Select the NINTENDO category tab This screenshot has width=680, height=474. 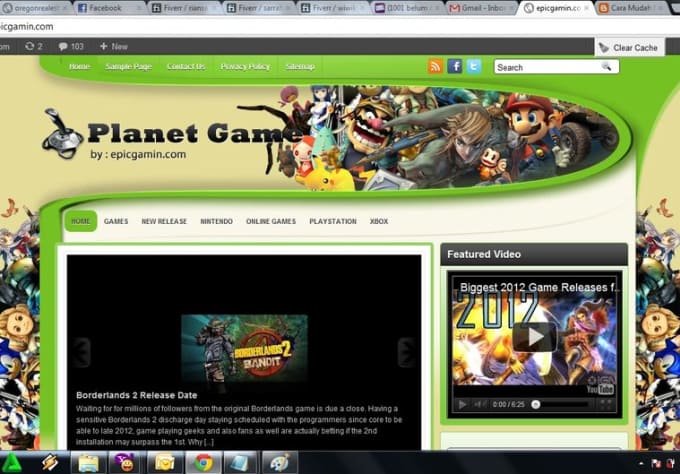[216, 222]
